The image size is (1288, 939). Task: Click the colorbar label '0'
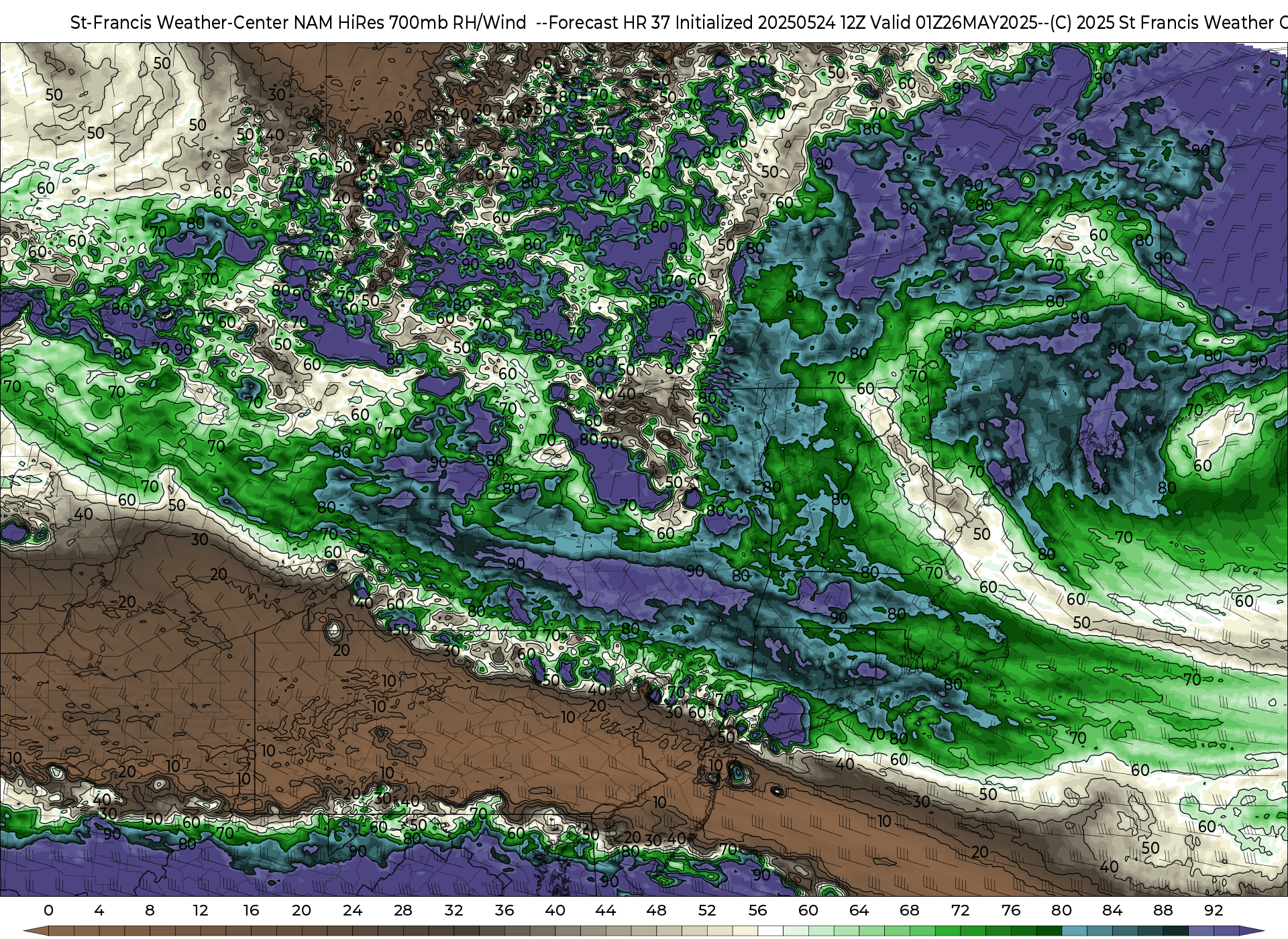point(48,910)
